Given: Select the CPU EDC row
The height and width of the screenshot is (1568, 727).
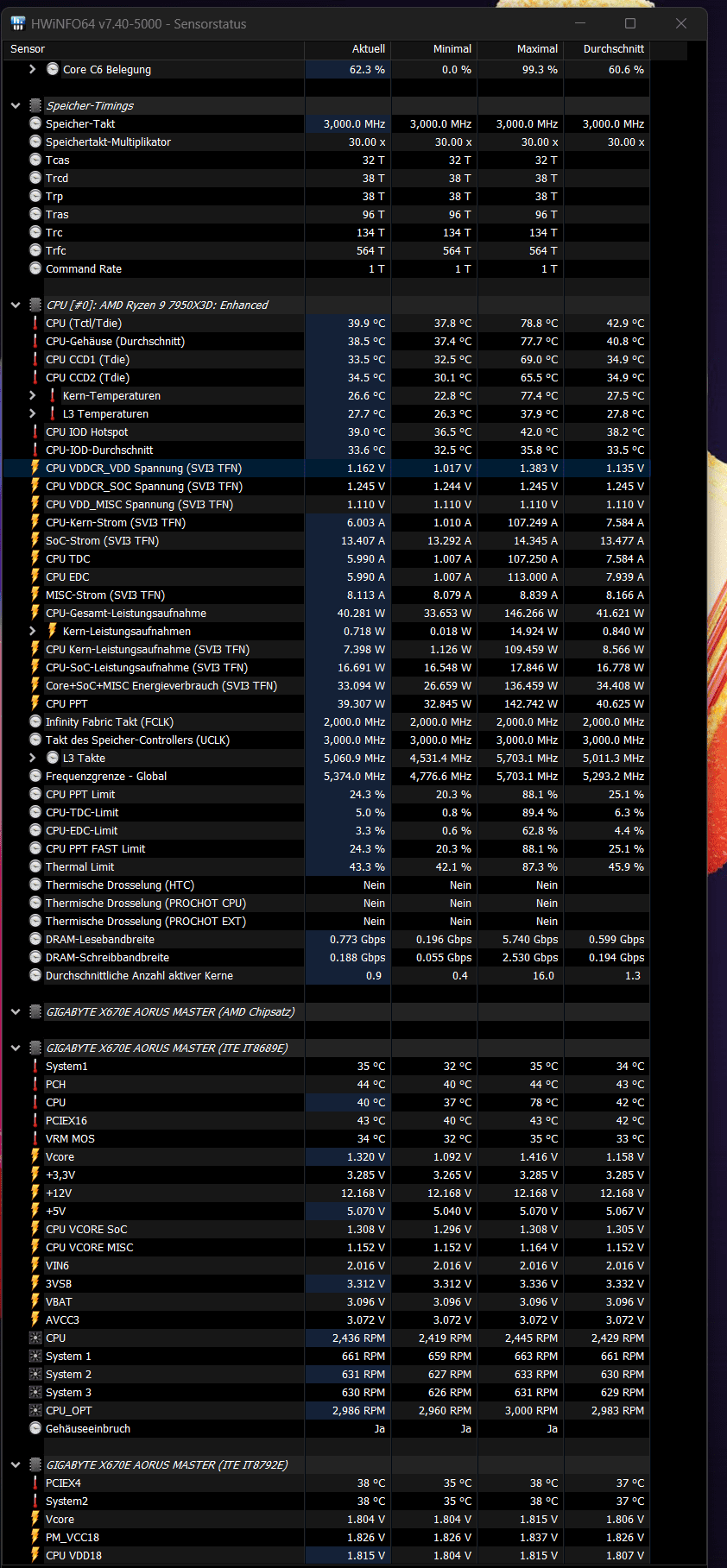Looking at the screenshot, I should (x=326, y=576).
